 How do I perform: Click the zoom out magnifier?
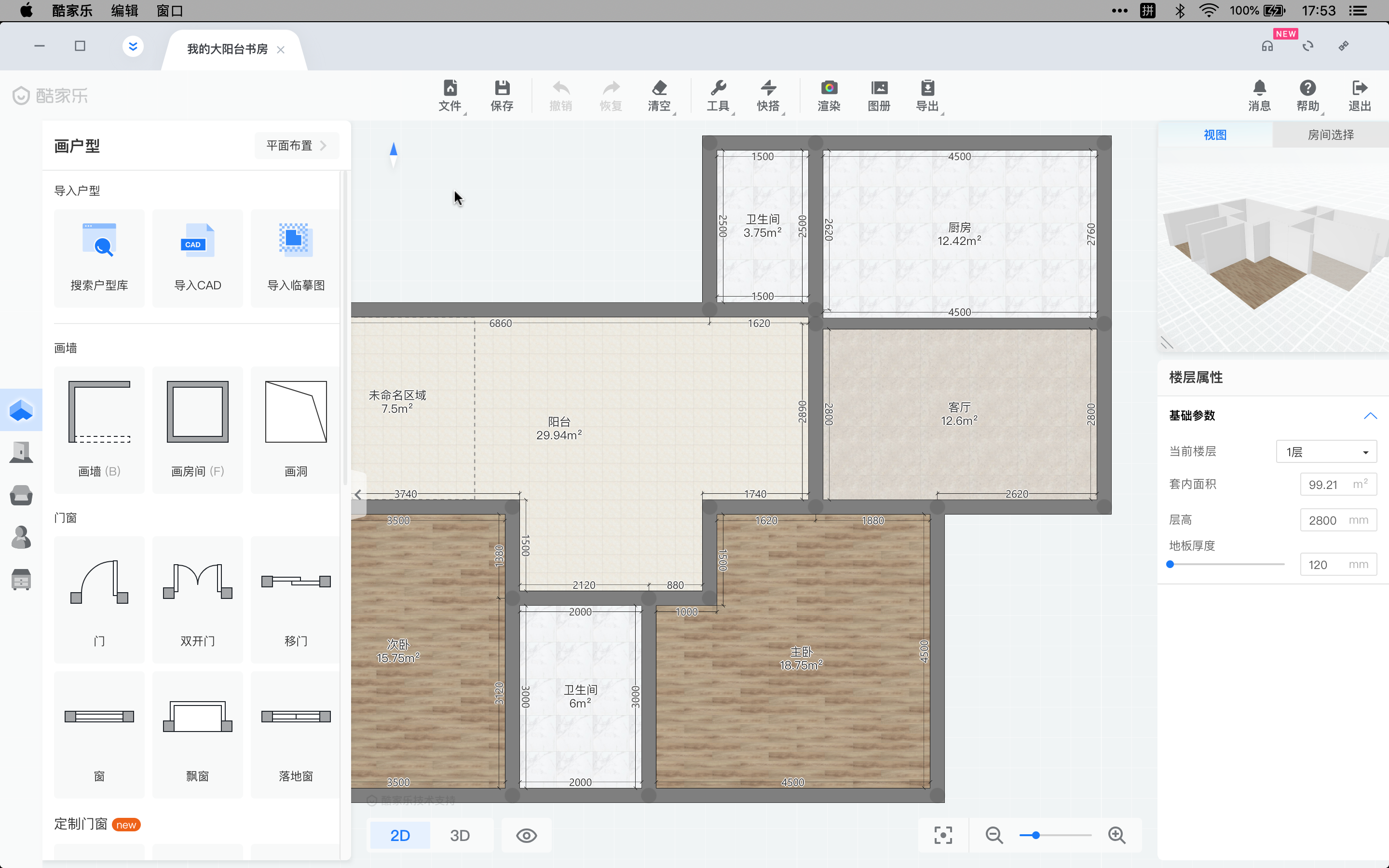pos(994,835)
